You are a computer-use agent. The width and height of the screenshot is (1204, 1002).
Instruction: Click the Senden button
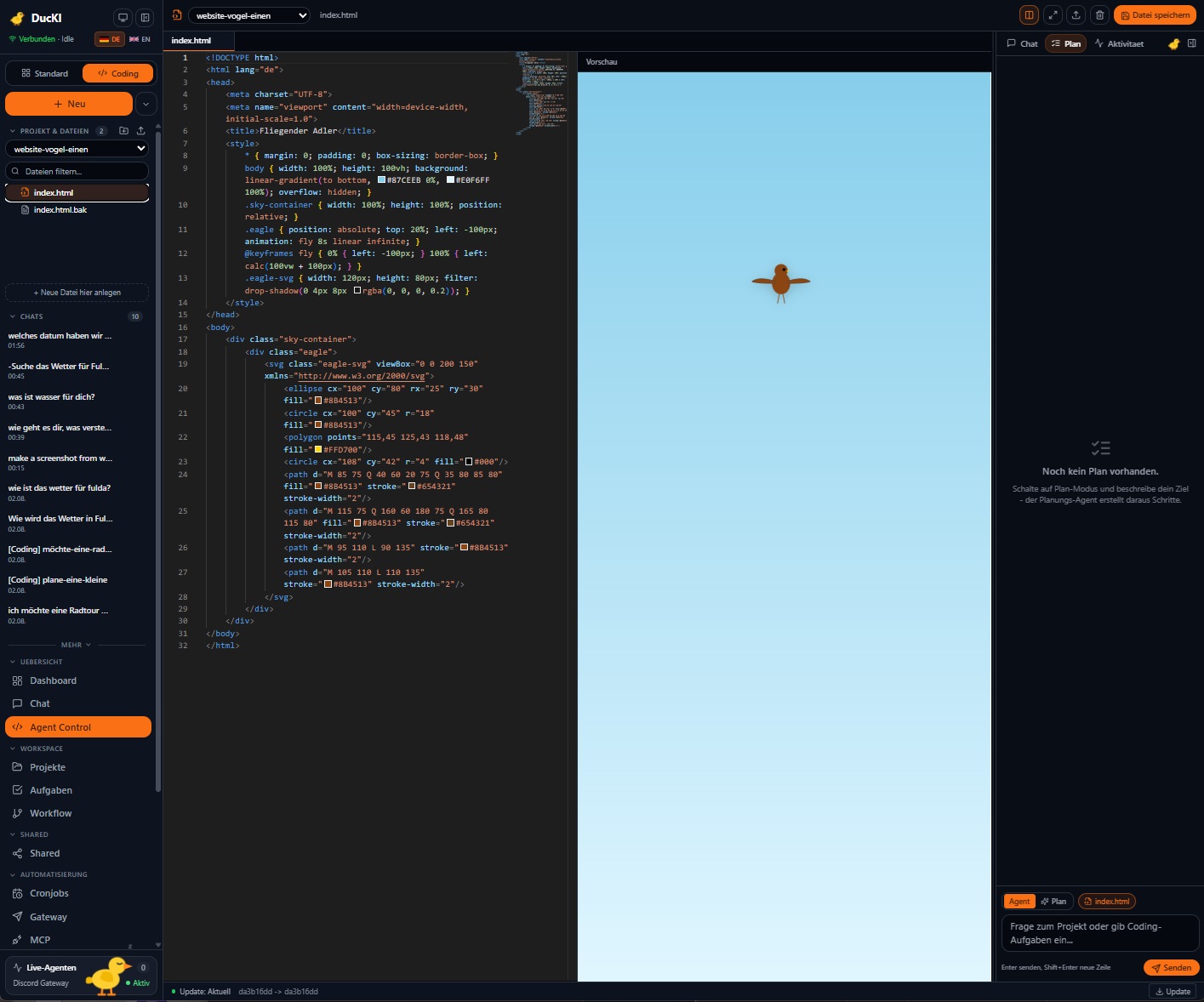[1172, 968]
